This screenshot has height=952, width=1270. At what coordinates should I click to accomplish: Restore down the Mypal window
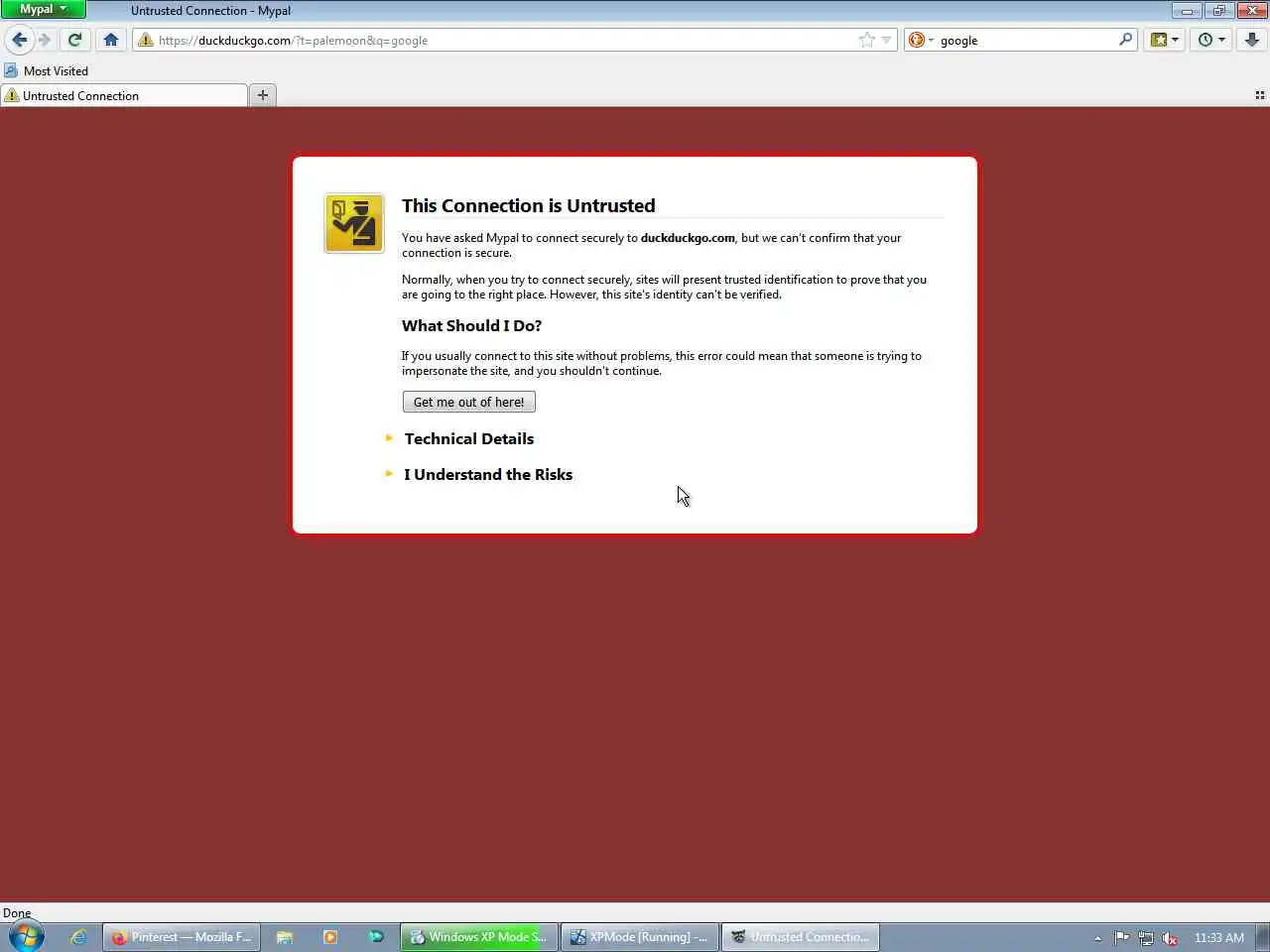1218,10
